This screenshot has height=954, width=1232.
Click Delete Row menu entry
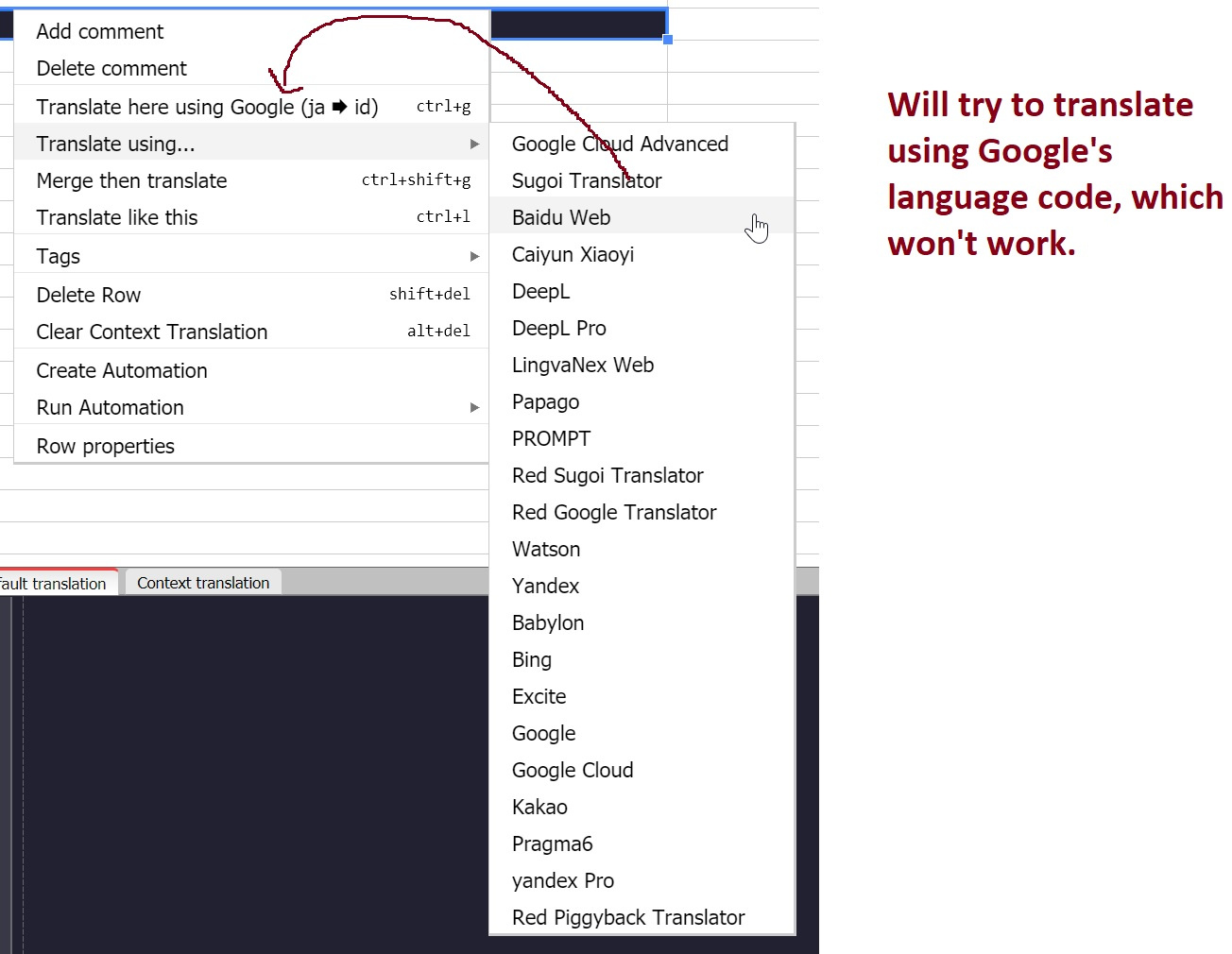pyautogui.click(x=251, y=295)
